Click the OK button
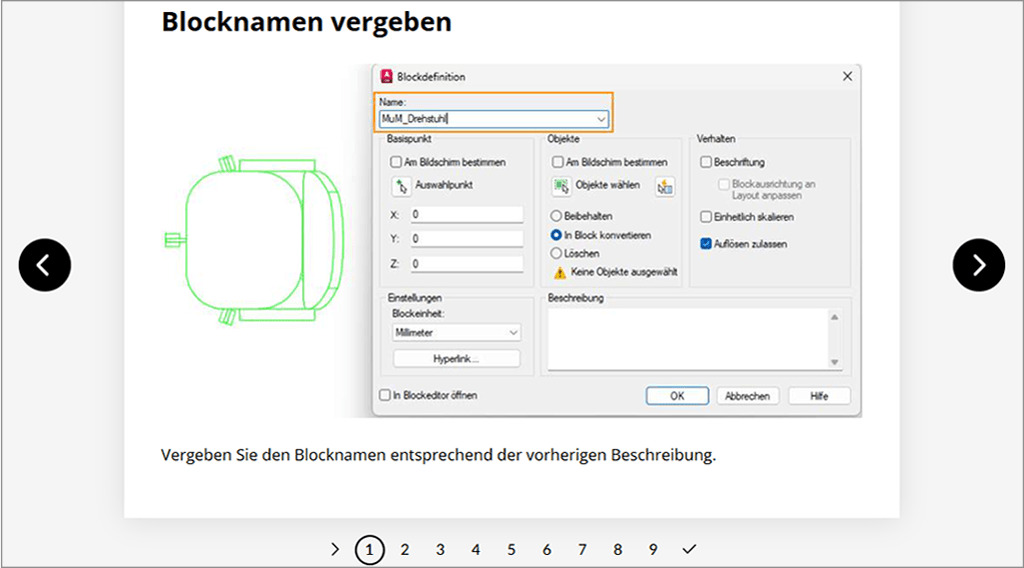Viewport: 1024px width, 568px height. [677, 396]
